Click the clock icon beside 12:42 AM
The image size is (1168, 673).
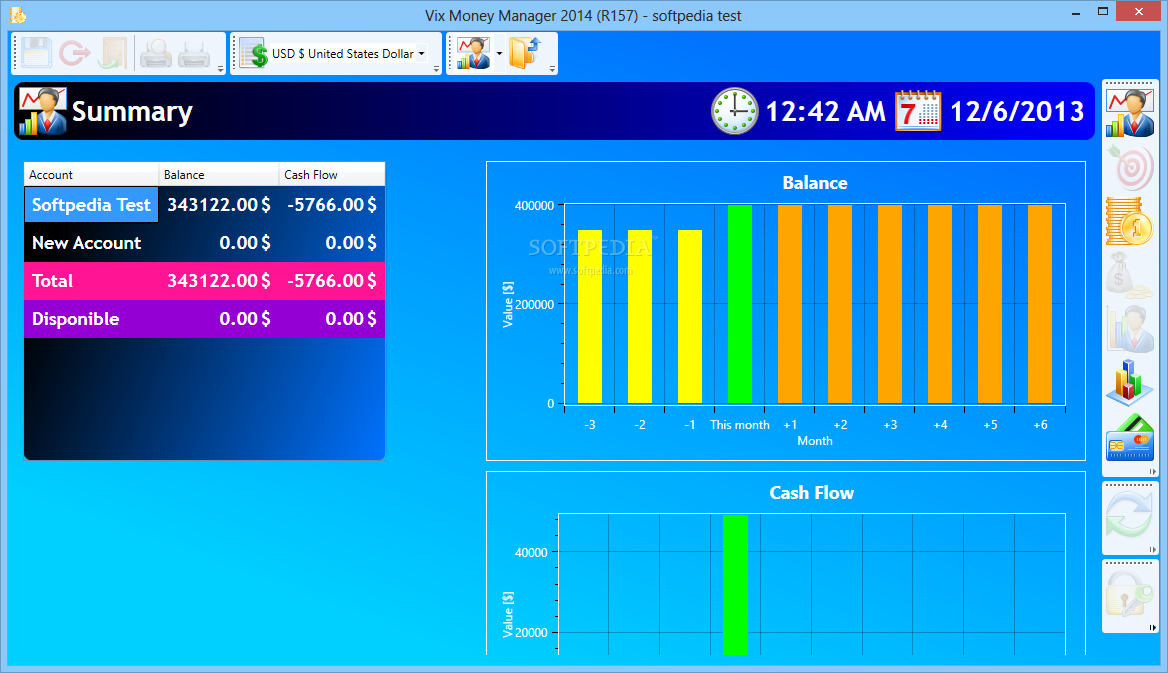click(734, 111)
